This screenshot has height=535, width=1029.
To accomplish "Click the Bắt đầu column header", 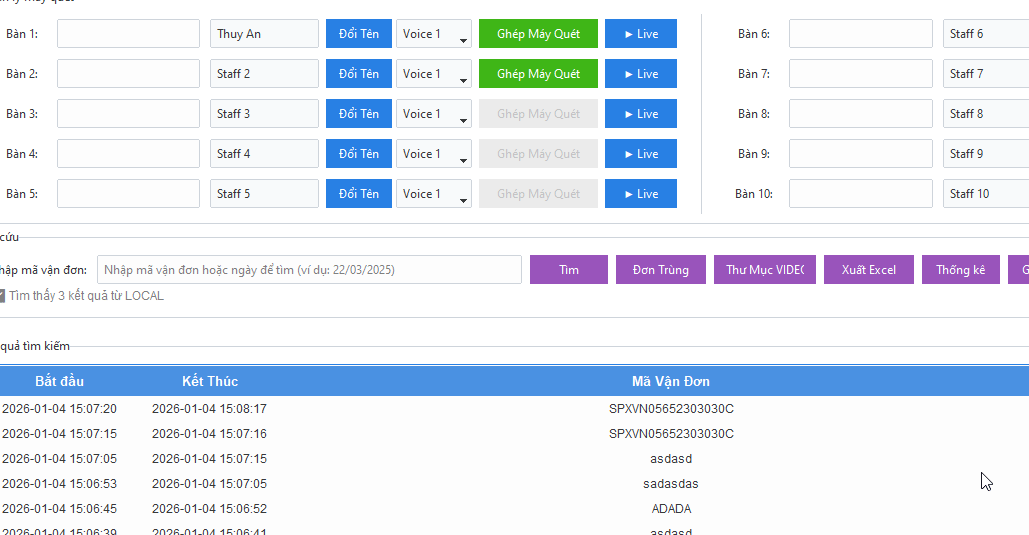I will coord(59,381).
